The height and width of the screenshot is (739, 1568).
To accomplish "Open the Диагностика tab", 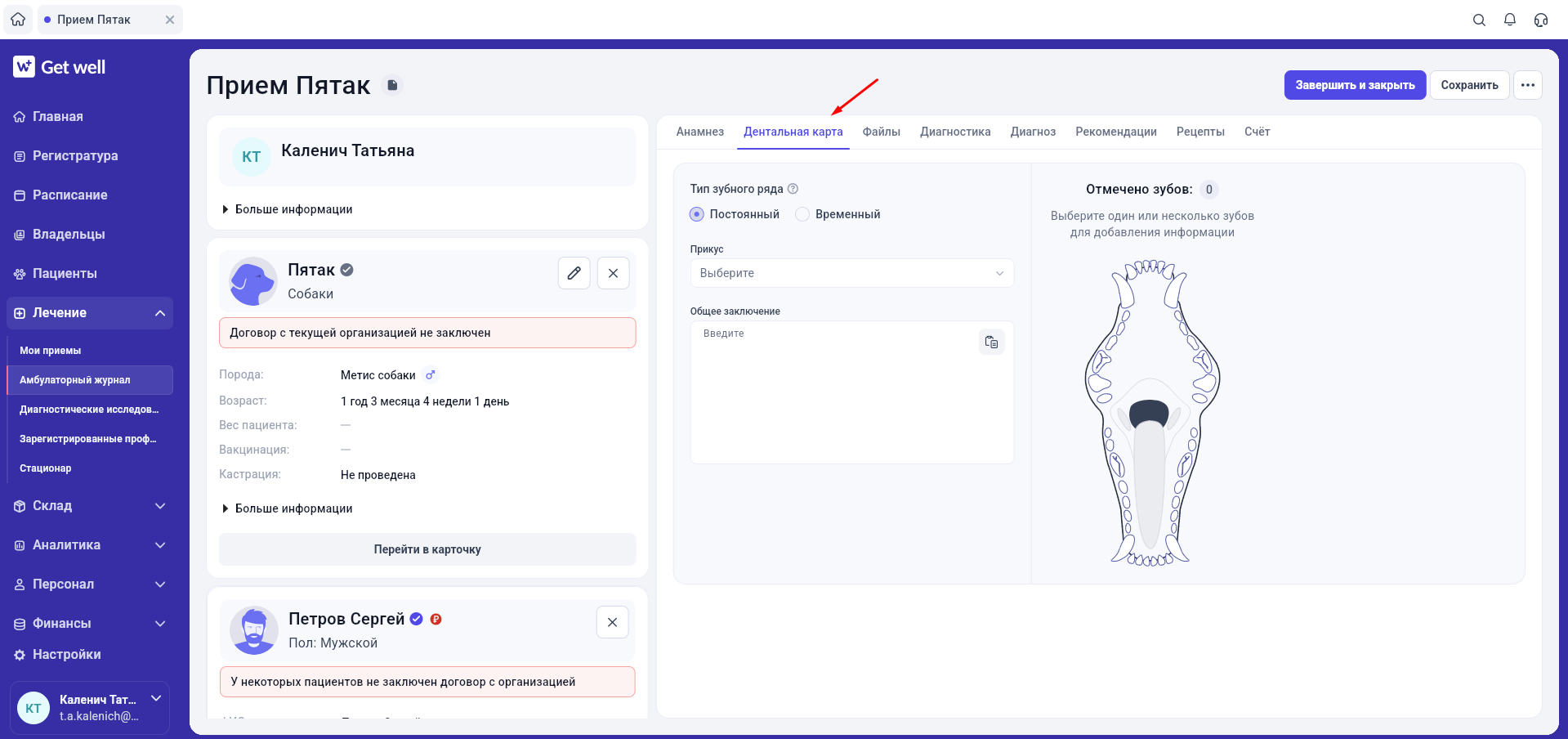I will pyautogui.click(x=955, y=132).
